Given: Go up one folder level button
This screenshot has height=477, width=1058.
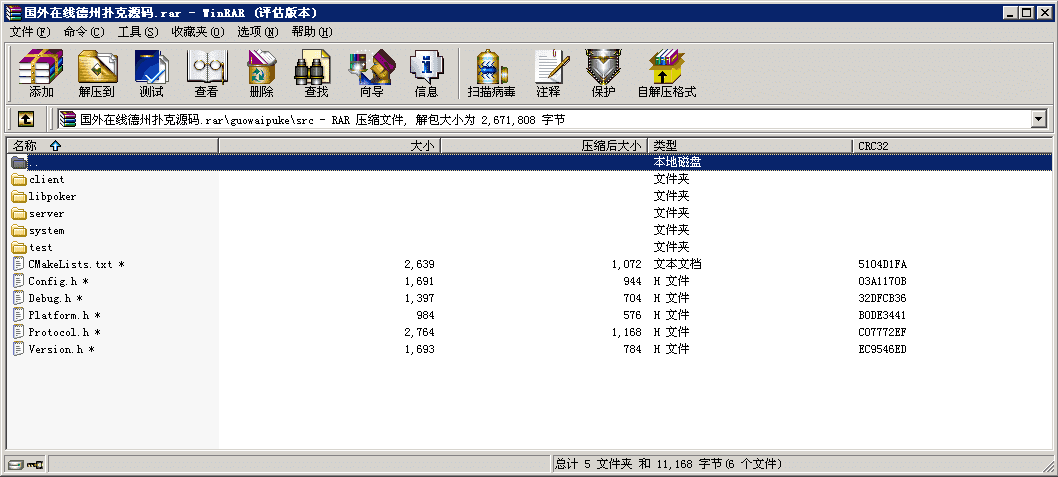Looking at the screenshot, I should click(x=25, y=119).
